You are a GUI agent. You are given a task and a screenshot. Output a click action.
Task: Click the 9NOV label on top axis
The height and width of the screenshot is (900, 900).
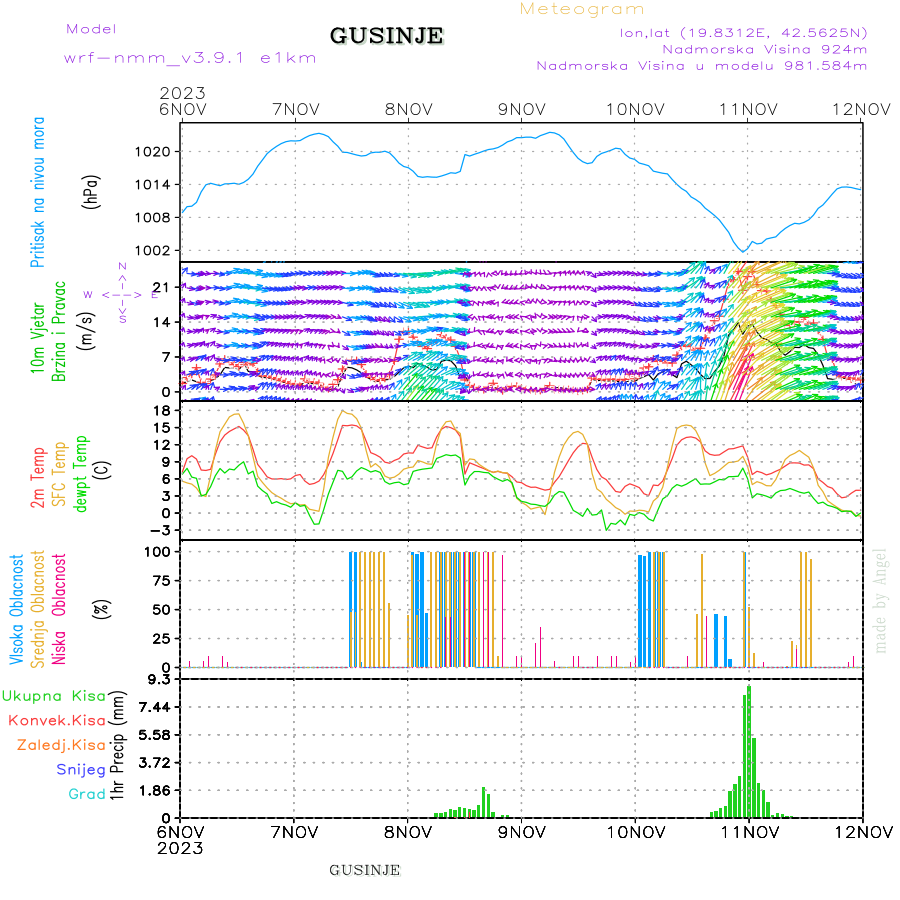[522, 109]
